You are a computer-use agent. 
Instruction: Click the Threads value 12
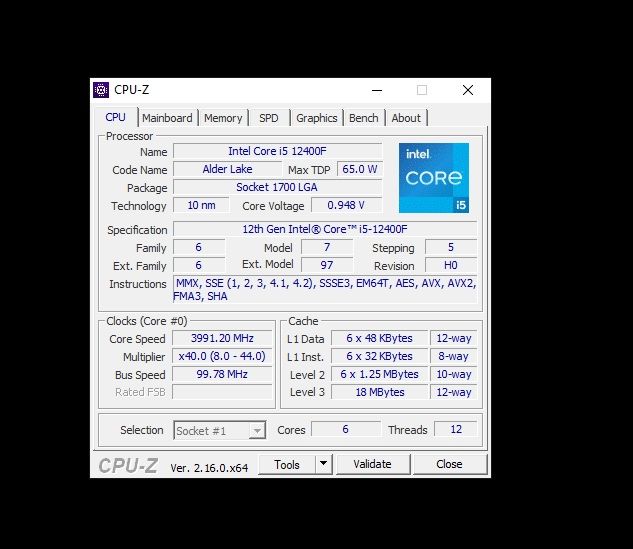pos(456,429)
